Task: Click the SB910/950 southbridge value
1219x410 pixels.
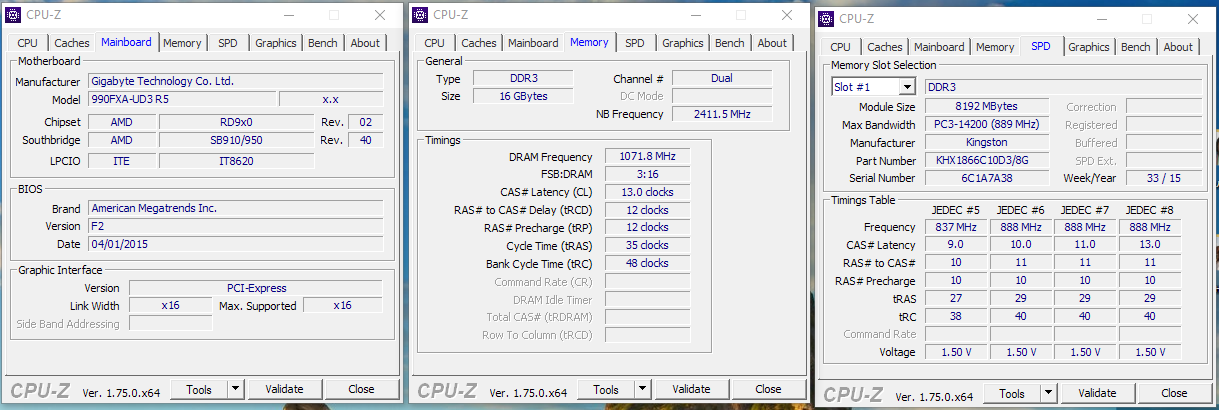Action: pos(235,140)
